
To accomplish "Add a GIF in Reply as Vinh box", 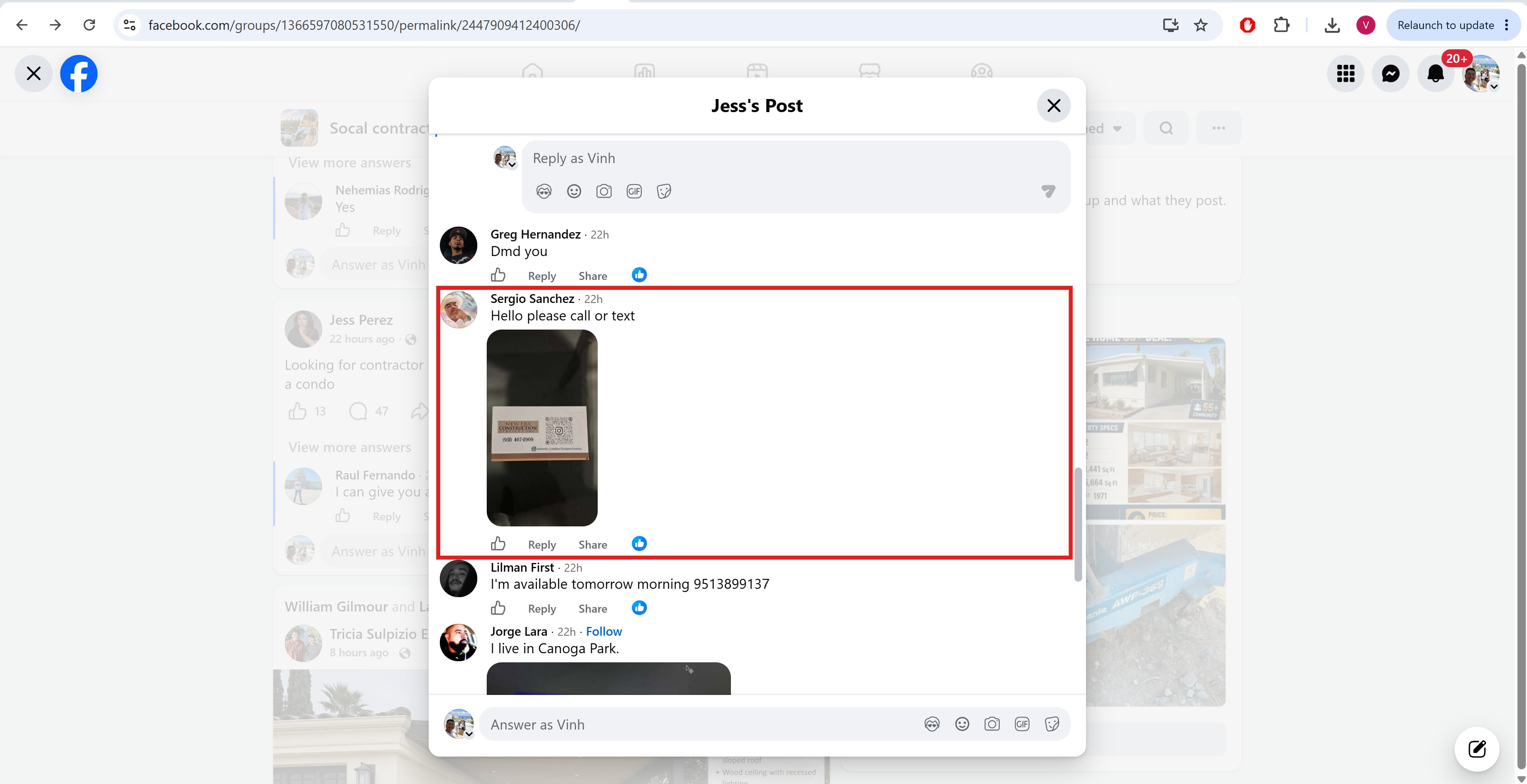I will (634, 191).
